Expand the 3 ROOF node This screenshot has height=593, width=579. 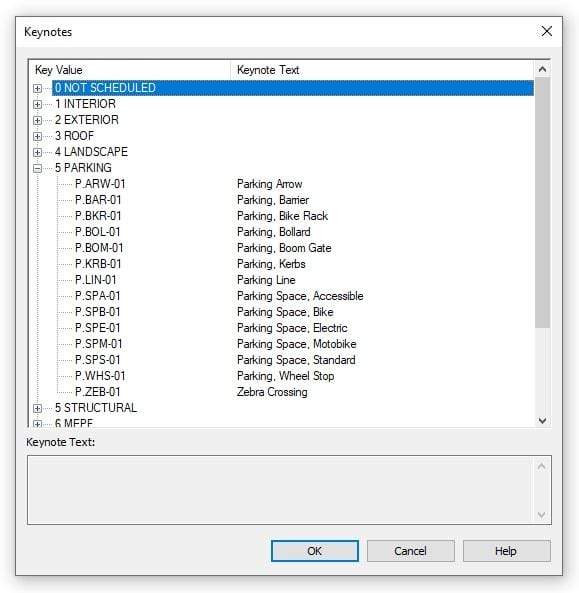(37, 136)
